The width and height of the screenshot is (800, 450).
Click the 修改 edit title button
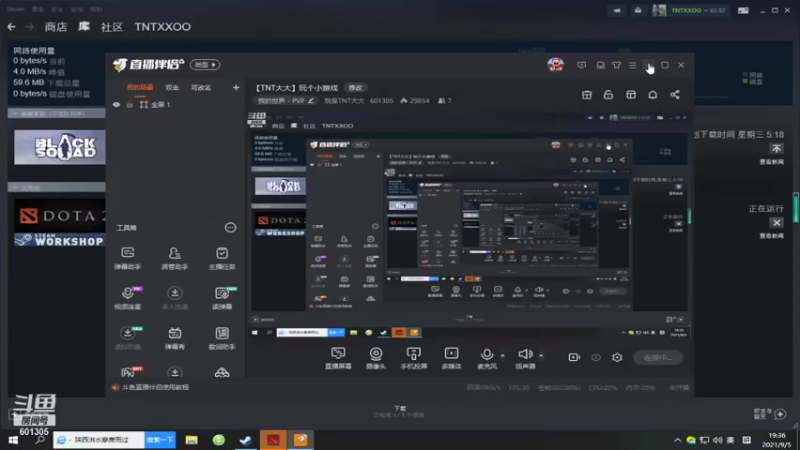click(x=356, y=88)
